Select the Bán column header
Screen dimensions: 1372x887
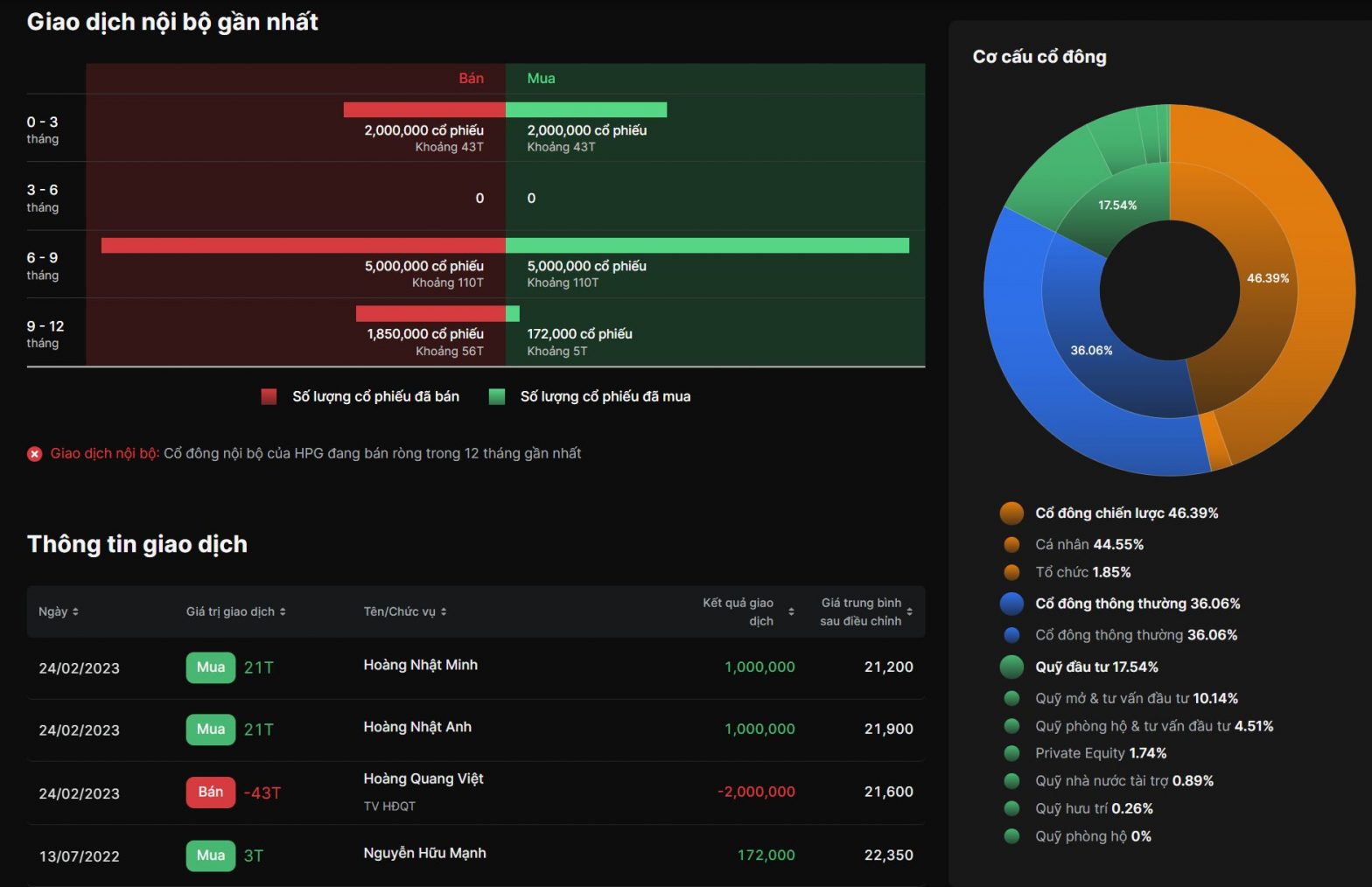[471, 79]
